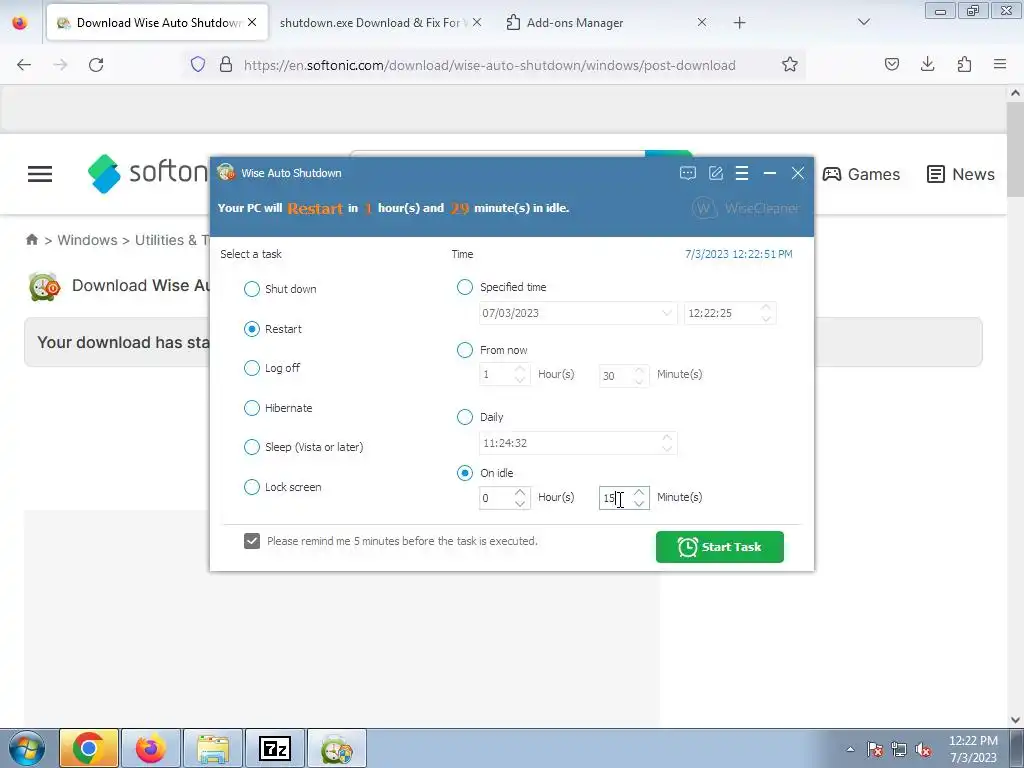Open Firefox extensions puzzle icon
The height and width of the screenshot is (768, 1024).
[964, 64]
